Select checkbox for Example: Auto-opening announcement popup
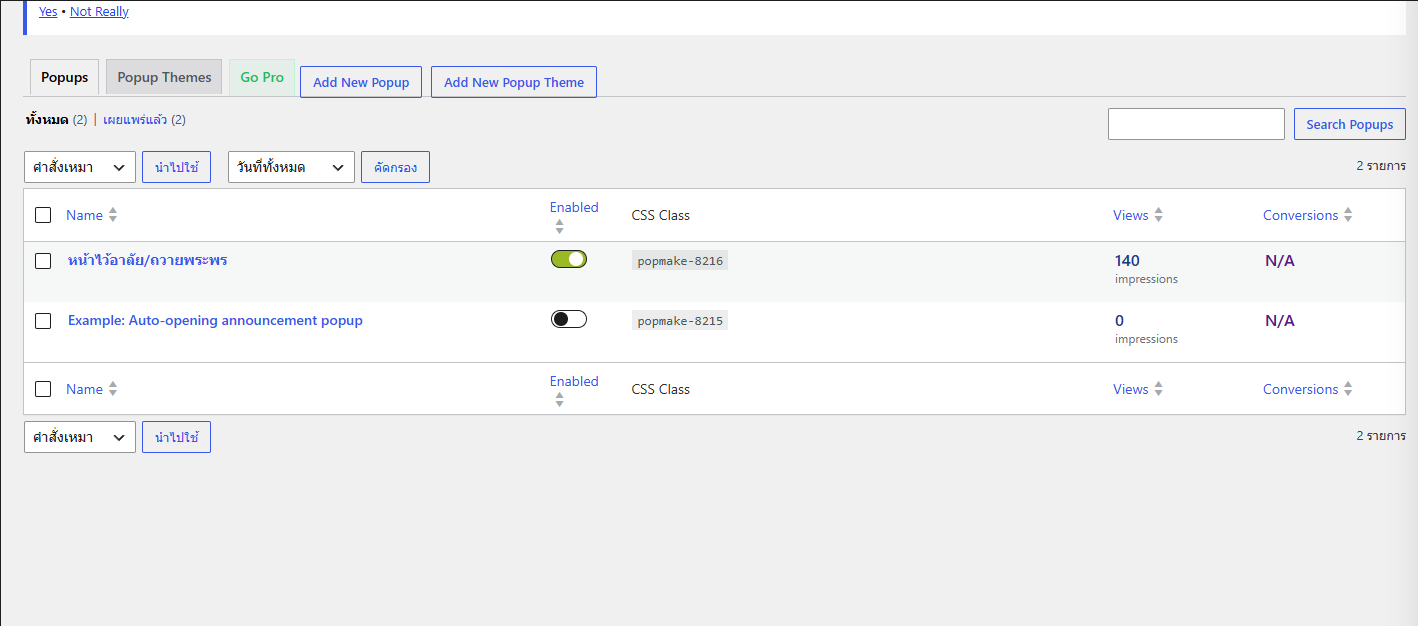The height and width of the screenshot is (626, 1418). 43,321
